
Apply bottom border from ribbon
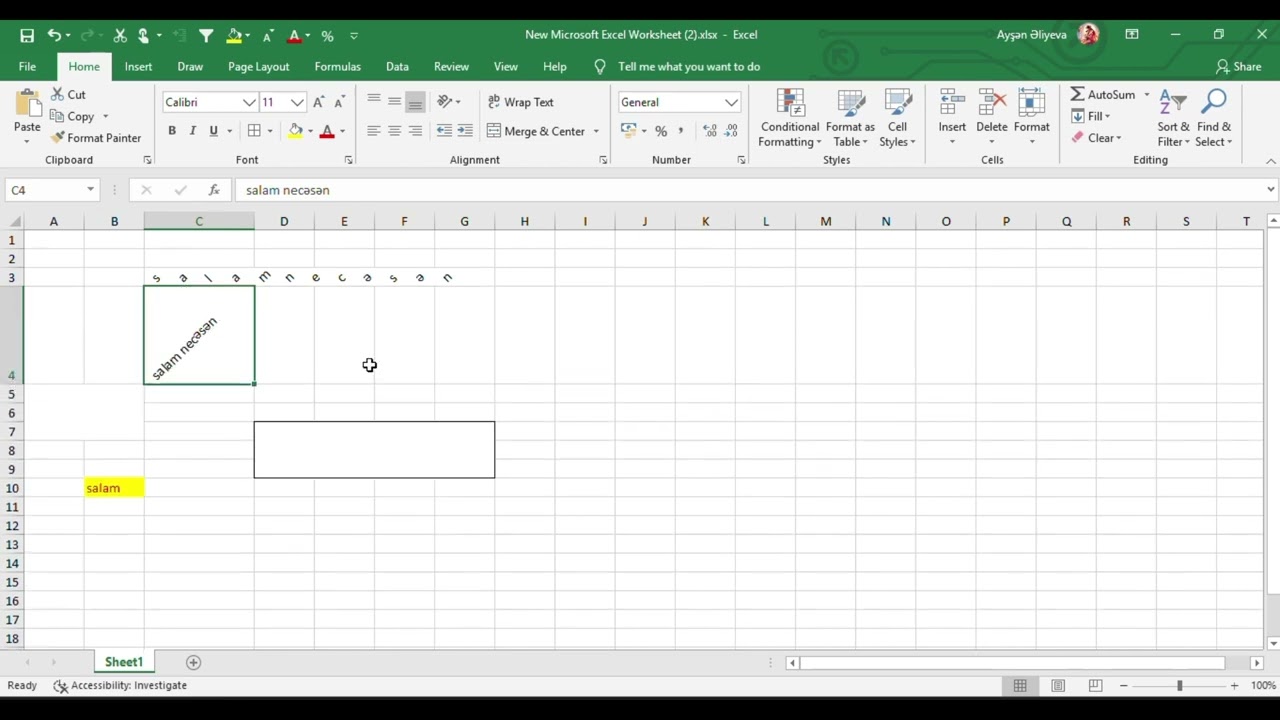pyautogui.click(x=254, y=131)
